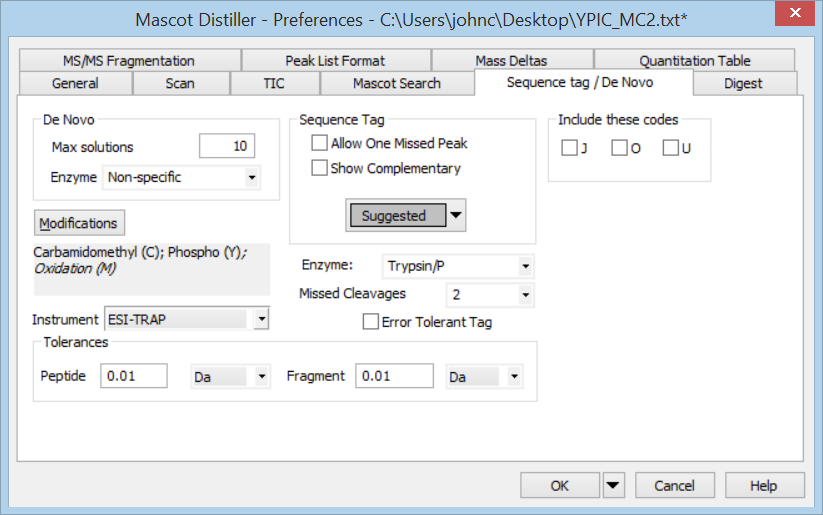
Task: Switch to the MS/MS Fragmentation tab
Action: point(130,61)
